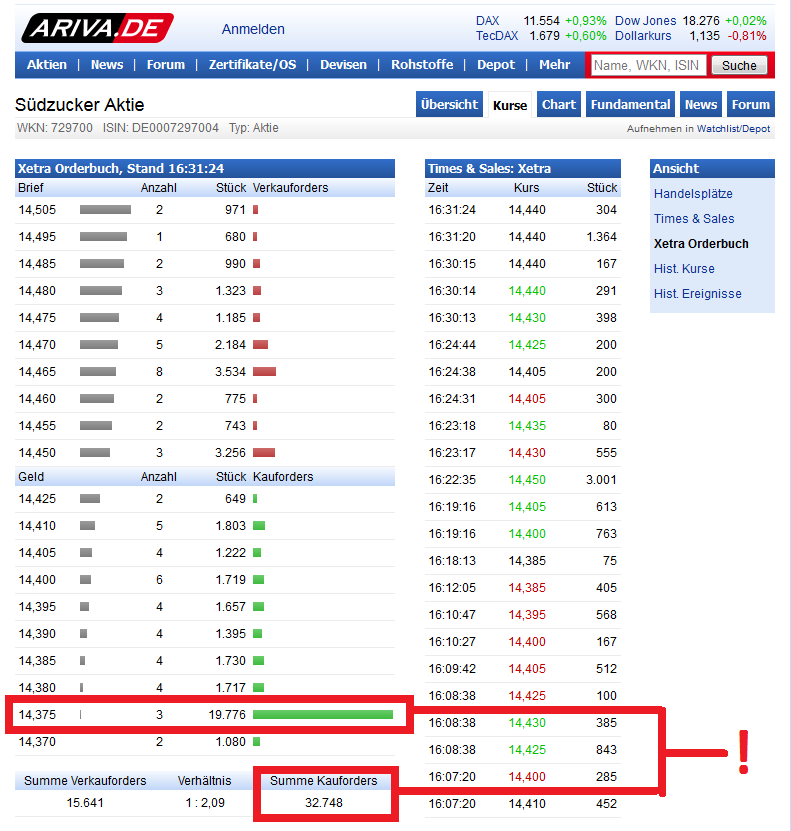Viewport: 791px width, 831px height.
Task: Open the News tab for Südzucker
Action: coord(701,104)
